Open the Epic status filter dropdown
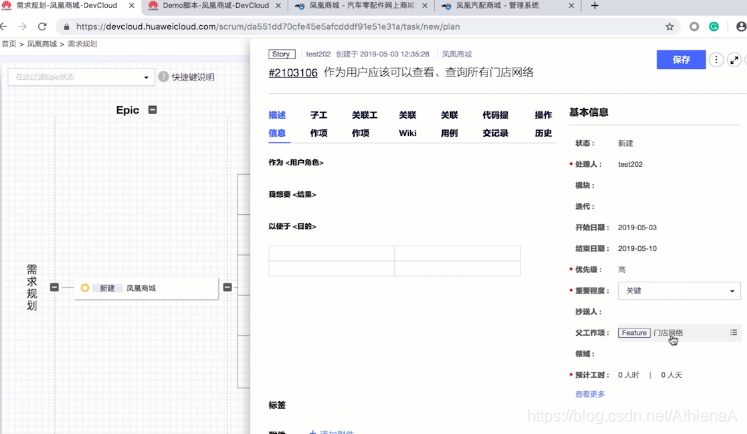This screenshot has width=747, height=434. coord(81,77)
